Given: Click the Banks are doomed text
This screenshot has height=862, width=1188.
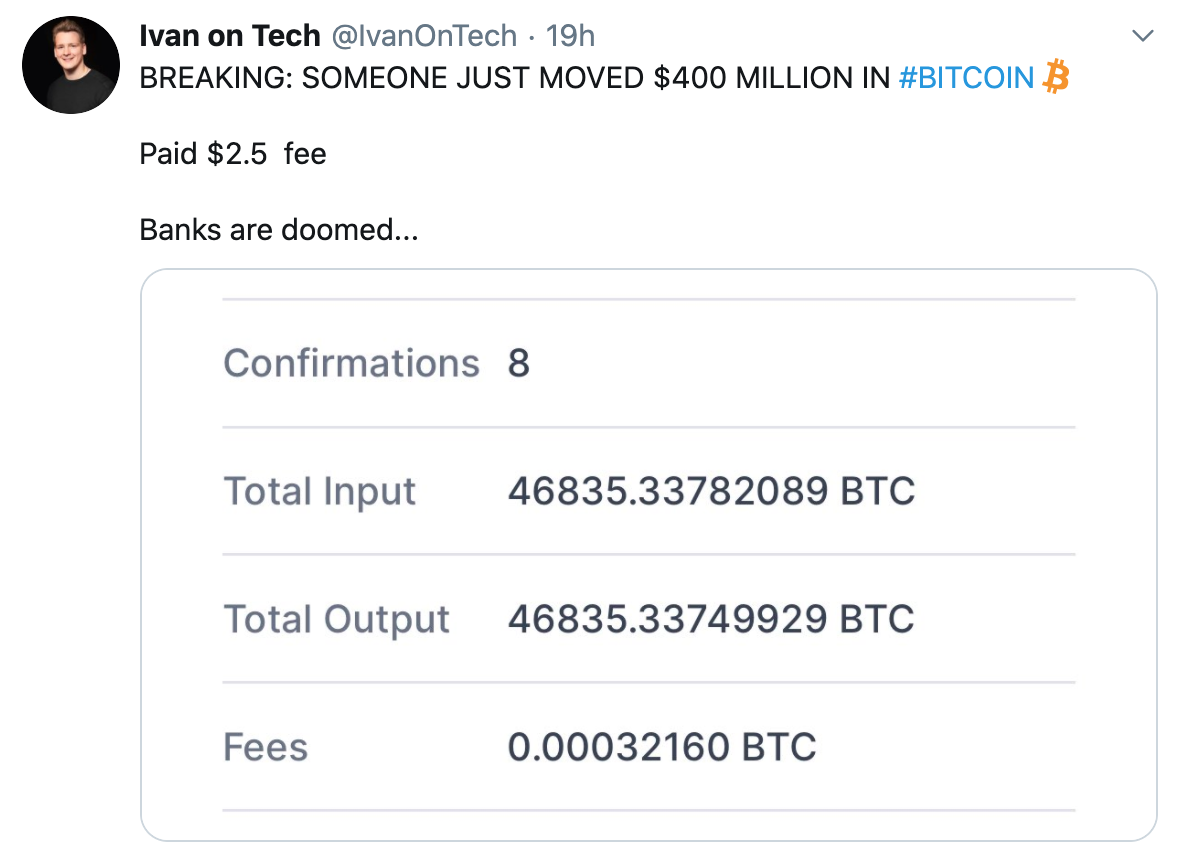Looking at the screenshot, I should click(x=279, y=230).
